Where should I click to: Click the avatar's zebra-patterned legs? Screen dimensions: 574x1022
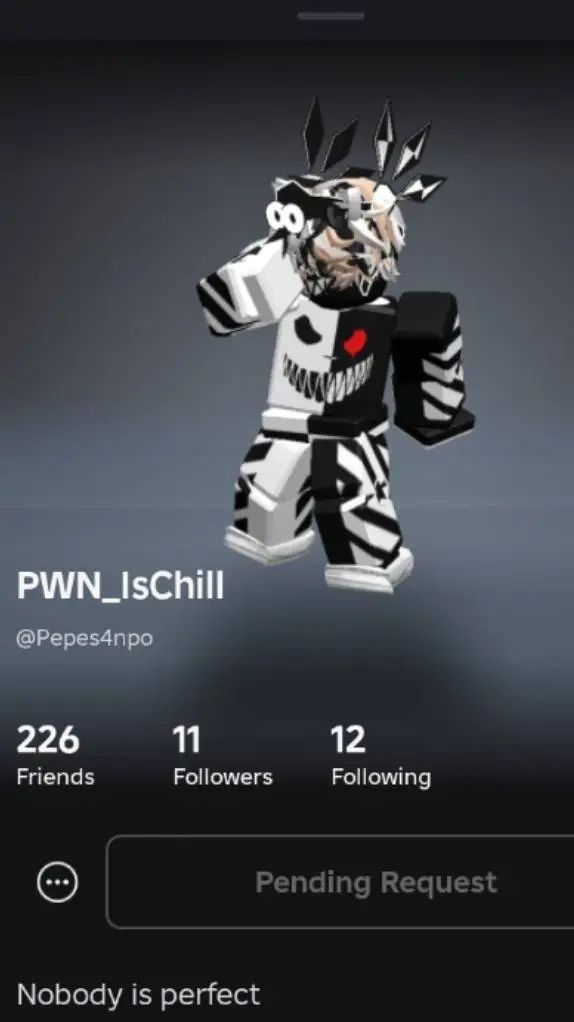click(319, 489)
